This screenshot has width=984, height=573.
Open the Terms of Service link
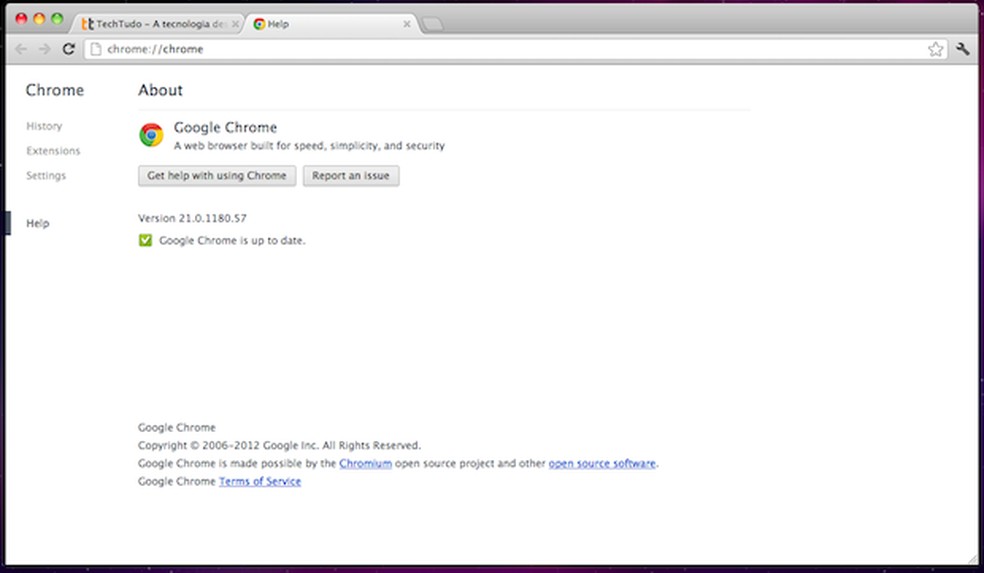pos(260,481)
